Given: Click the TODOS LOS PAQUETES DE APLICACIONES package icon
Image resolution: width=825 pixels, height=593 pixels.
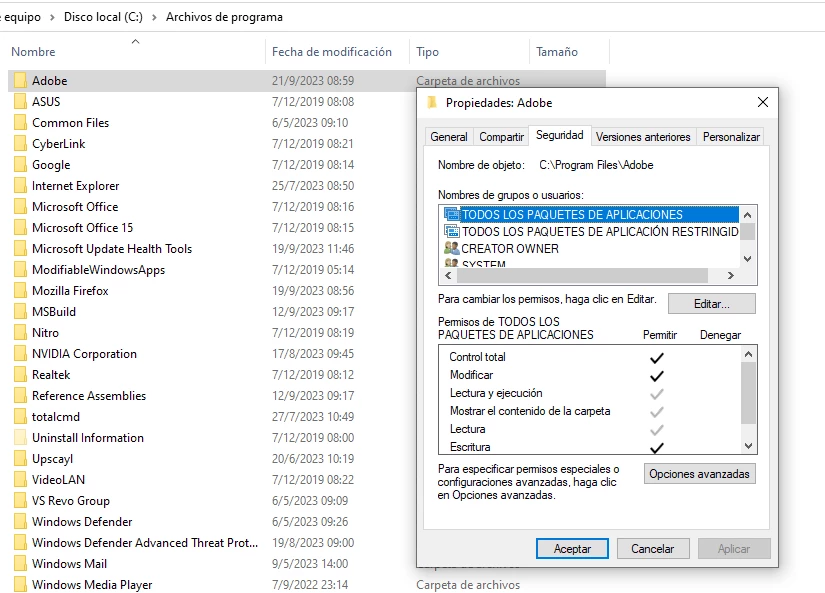Looking at the screenshot, I should pyautogui.click(x=451, y=214).
